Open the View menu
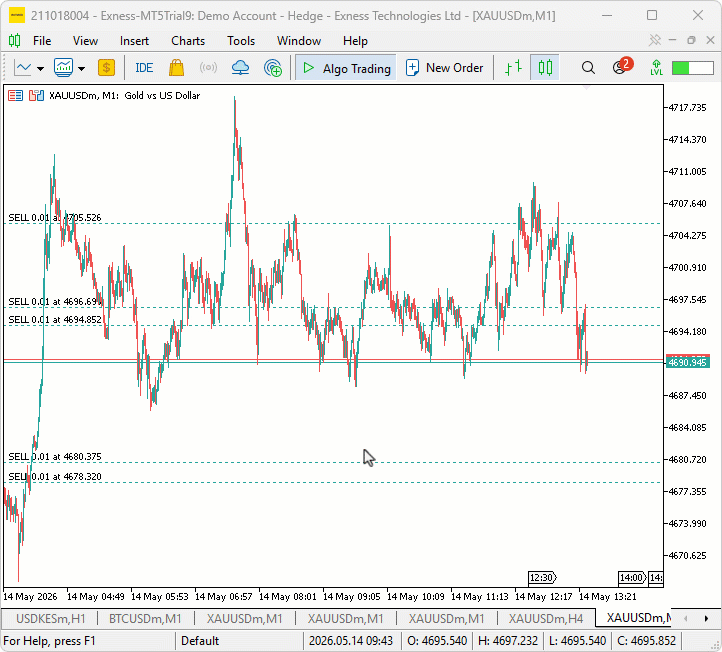Image resolution: width=722 pixels, height=652 pixels. [x=85, y=41]
